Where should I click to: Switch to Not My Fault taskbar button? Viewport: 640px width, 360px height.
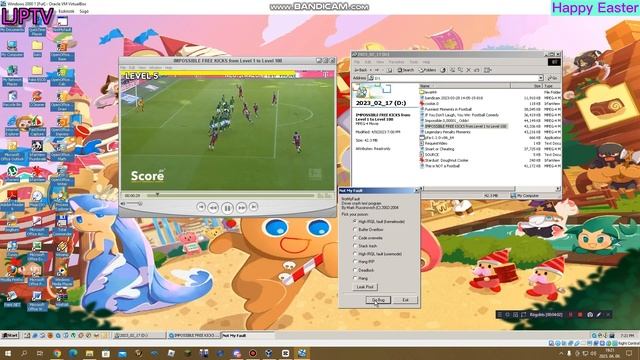point(247,335)
